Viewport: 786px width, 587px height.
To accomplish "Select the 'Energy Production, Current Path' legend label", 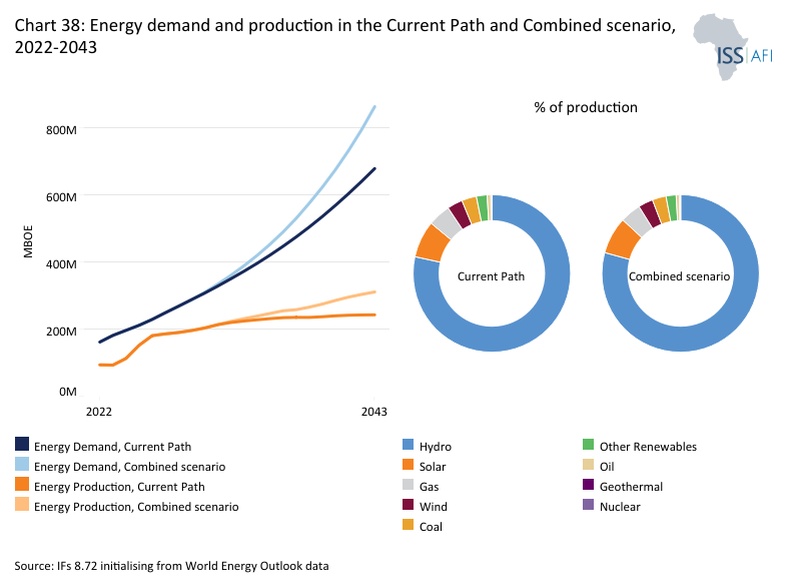I will (119, 487).
